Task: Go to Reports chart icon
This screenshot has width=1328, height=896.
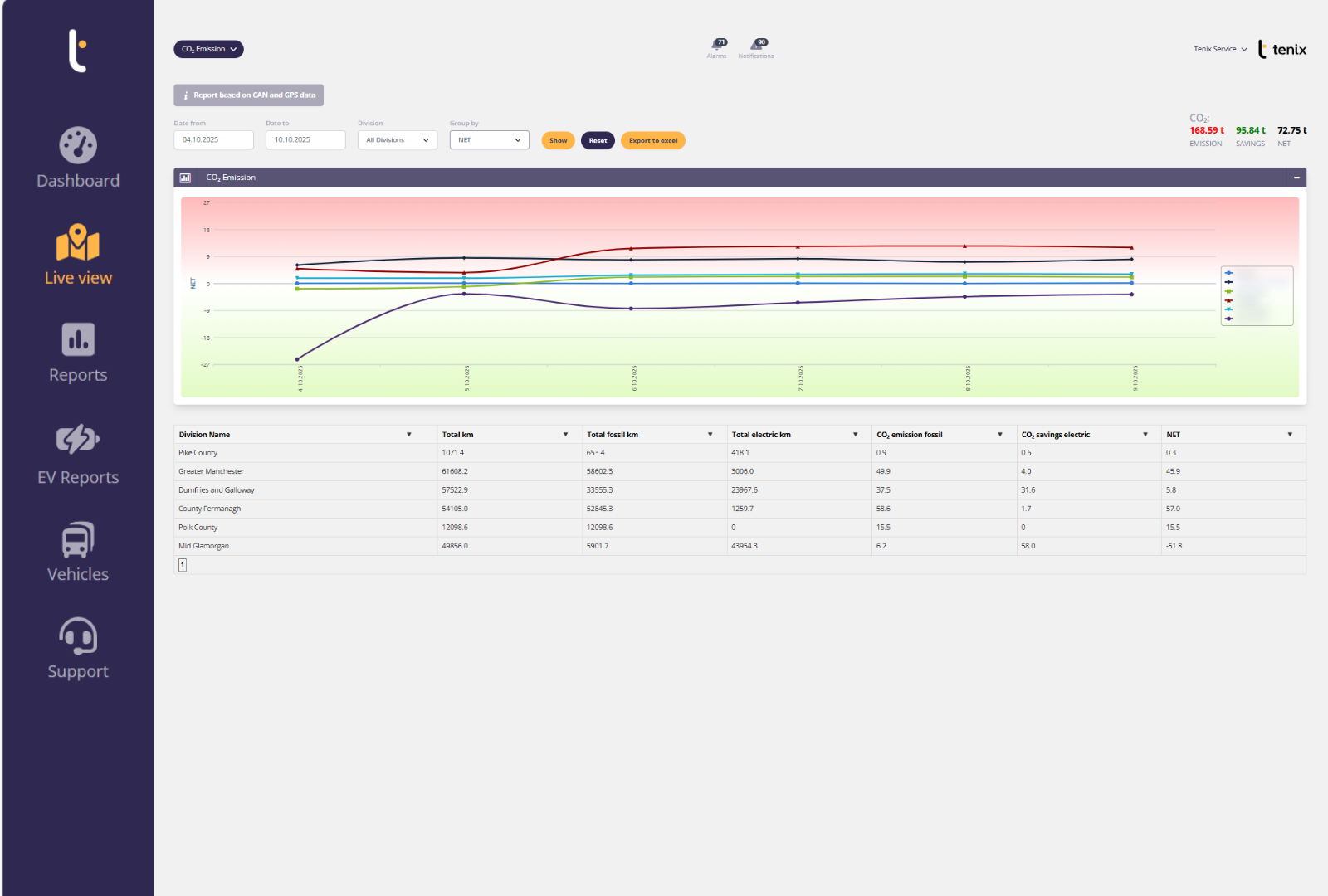Action: (78, 339)
